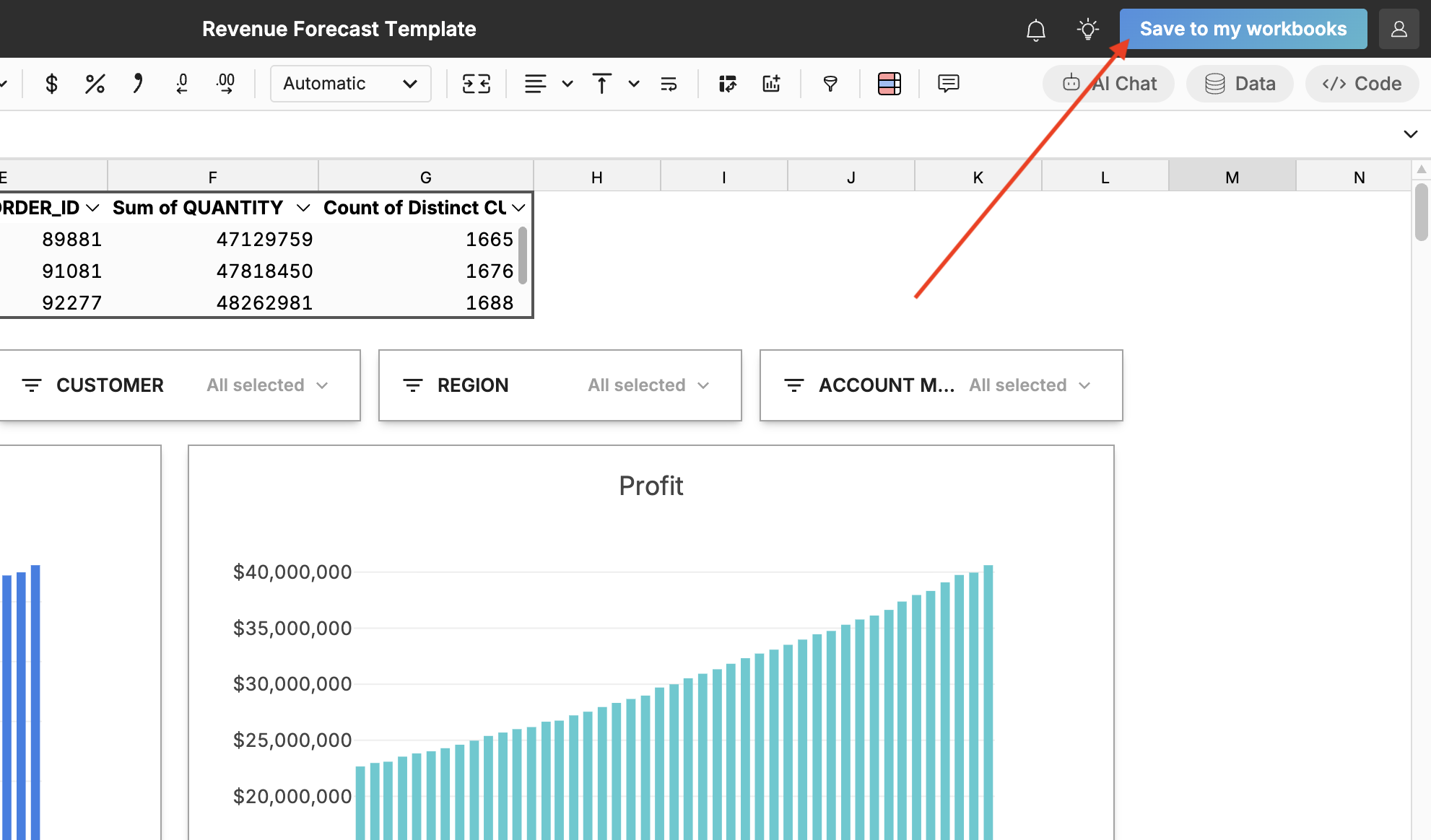Click the filter funnel toolbar icon
Screen dimensions: 1431x840
click(x=830, y=84)
